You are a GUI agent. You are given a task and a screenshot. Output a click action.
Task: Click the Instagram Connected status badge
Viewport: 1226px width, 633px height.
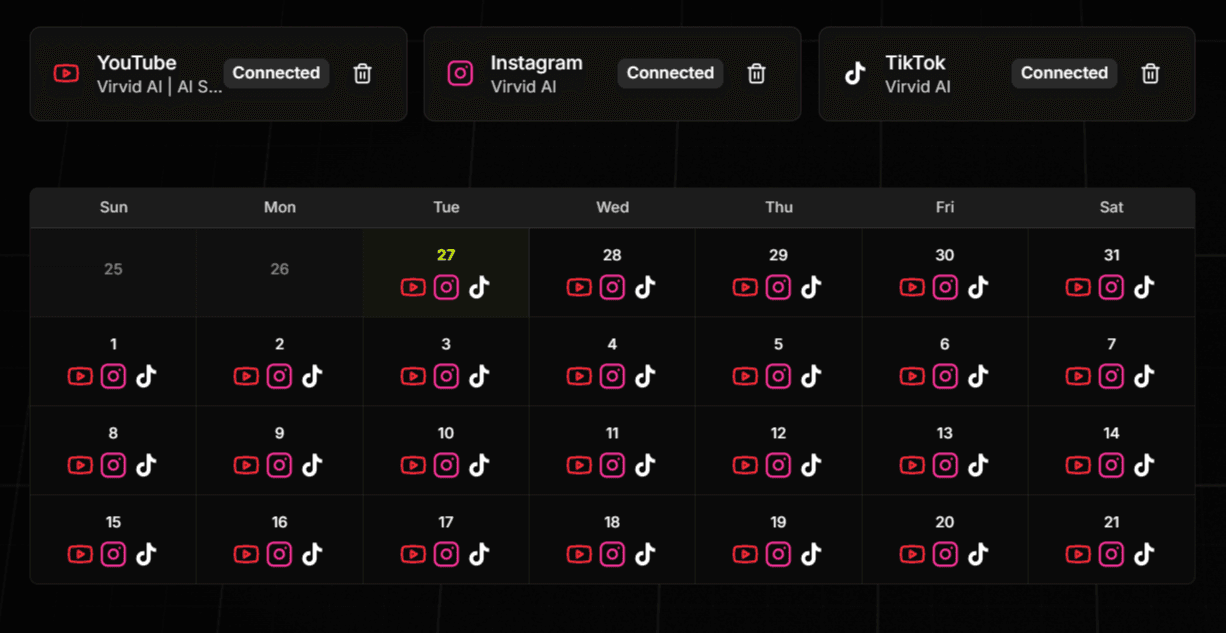(x=670, y=73)
